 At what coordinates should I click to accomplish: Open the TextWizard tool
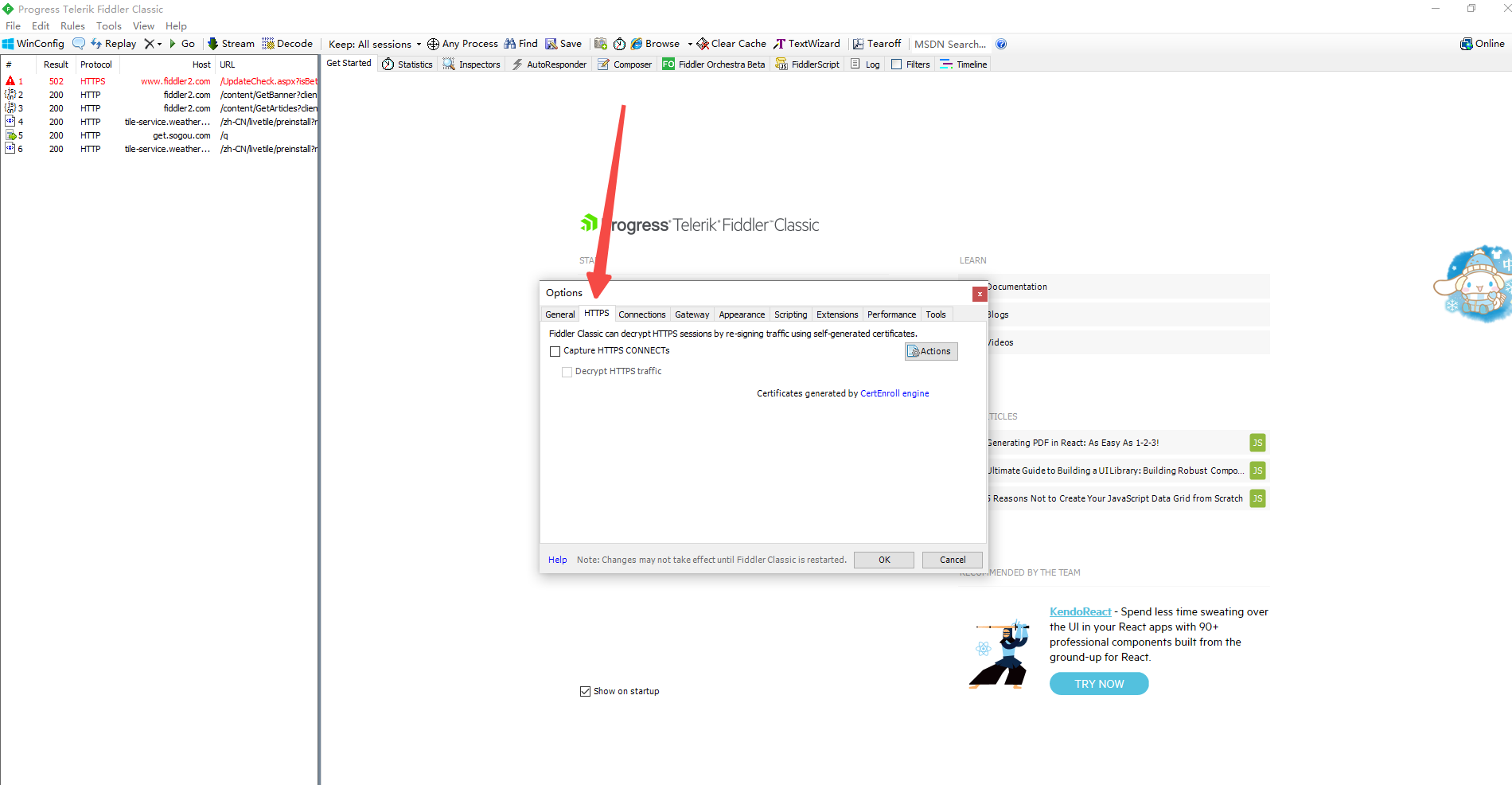(807, 44)
